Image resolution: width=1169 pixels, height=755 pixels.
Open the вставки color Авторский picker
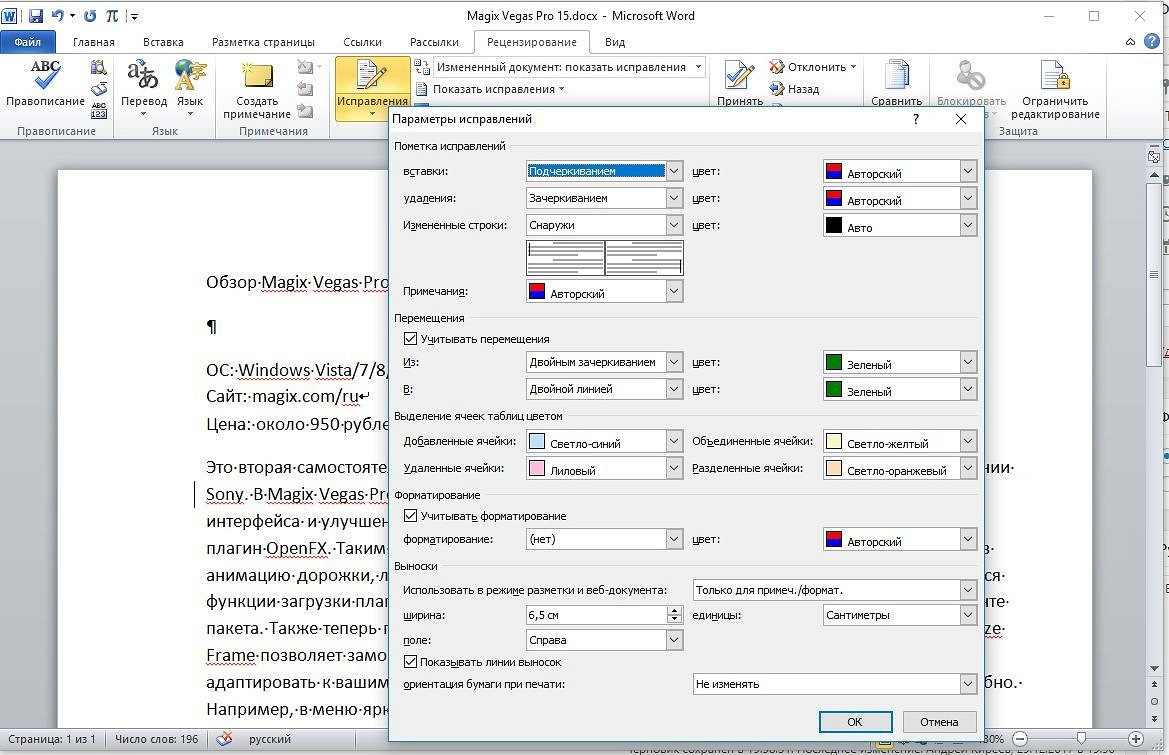click(899, 171)
